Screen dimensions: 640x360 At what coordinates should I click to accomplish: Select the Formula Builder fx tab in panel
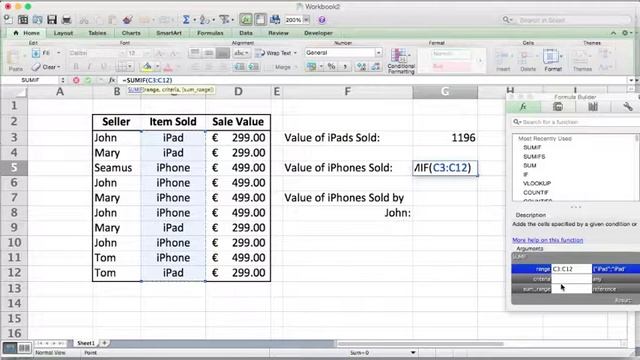coord(523,107)
